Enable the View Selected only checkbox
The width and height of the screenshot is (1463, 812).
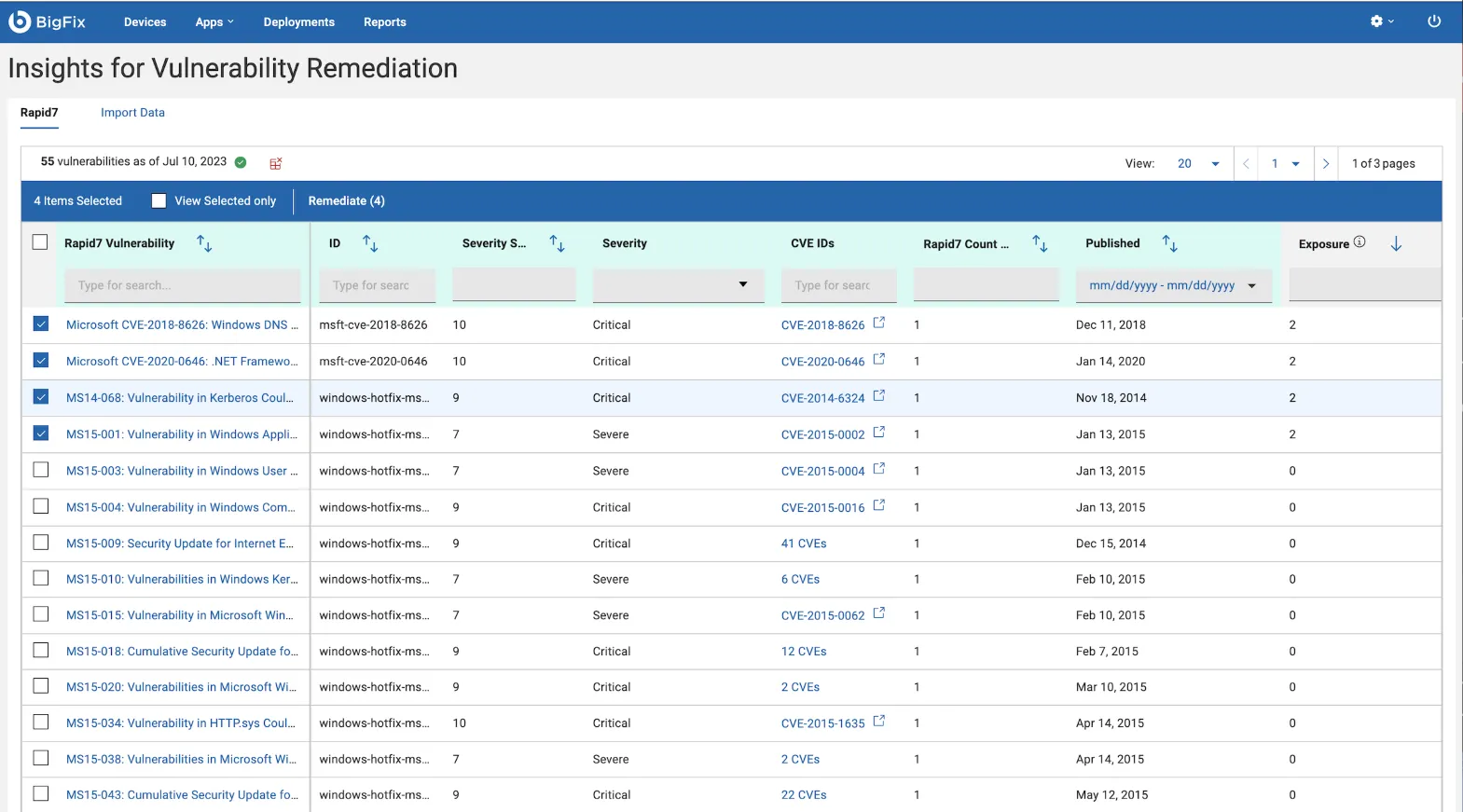pyautogui.click(x=159, y=200)
